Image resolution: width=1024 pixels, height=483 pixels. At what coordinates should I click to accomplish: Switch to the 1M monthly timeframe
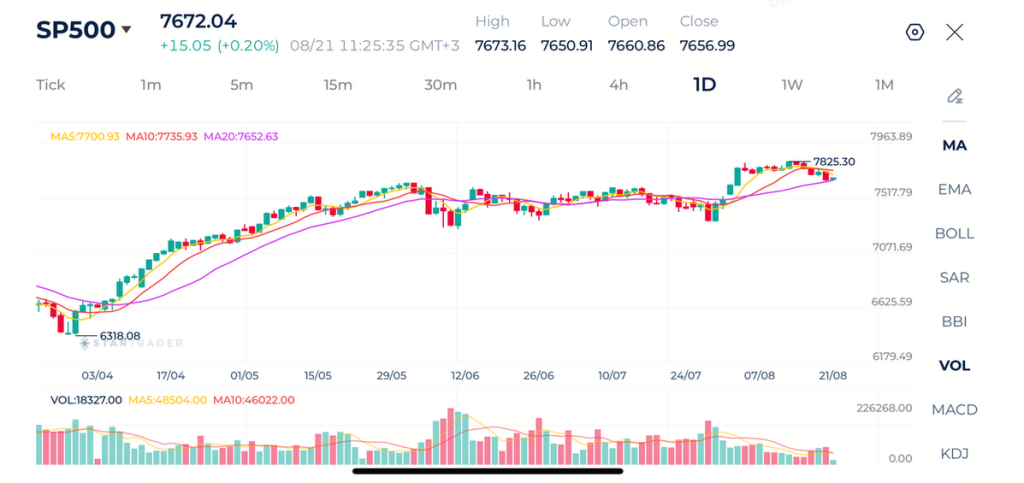[x=884, y=85]
